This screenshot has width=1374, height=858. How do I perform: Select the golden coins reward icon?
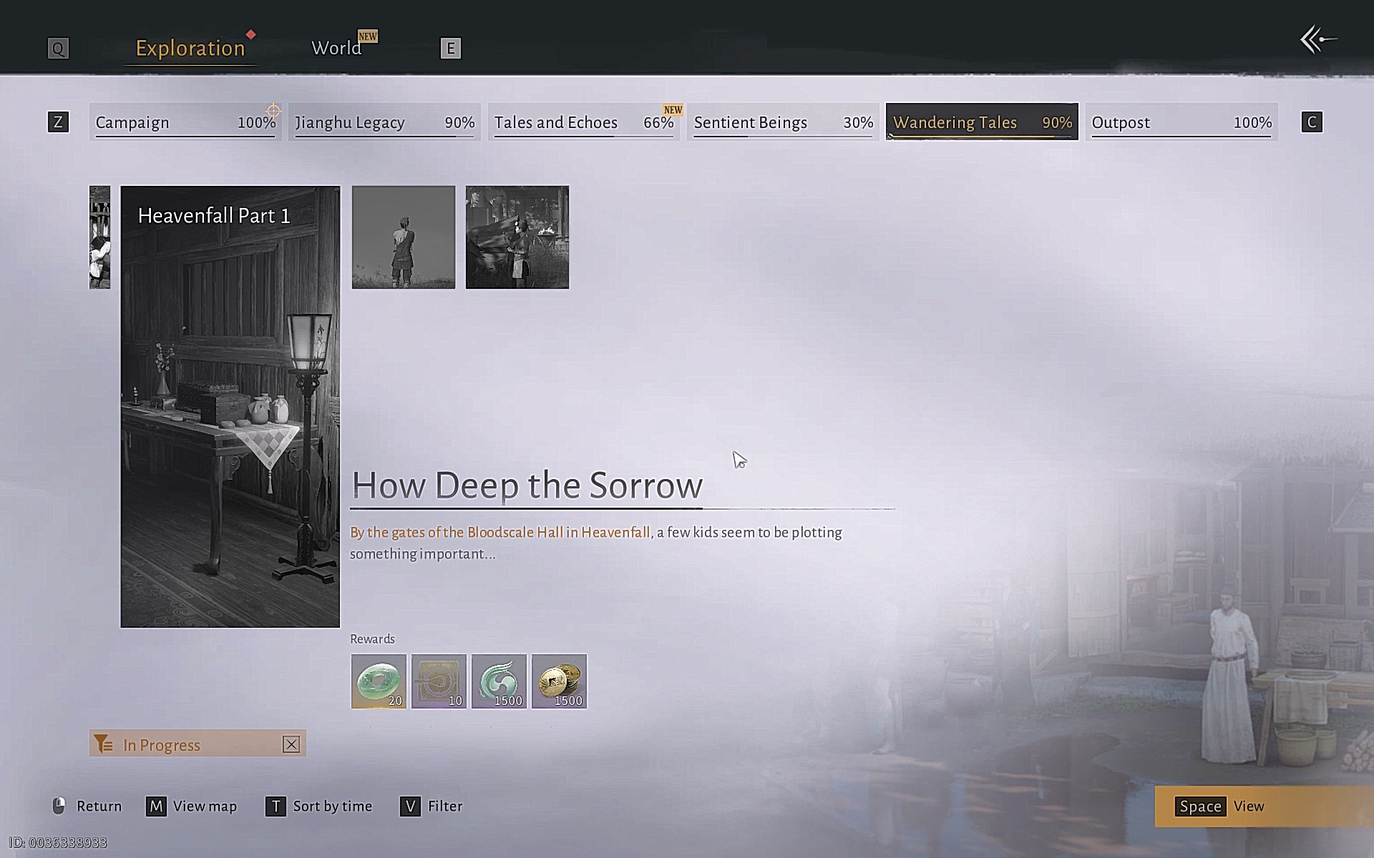click(x=559, y=681)
